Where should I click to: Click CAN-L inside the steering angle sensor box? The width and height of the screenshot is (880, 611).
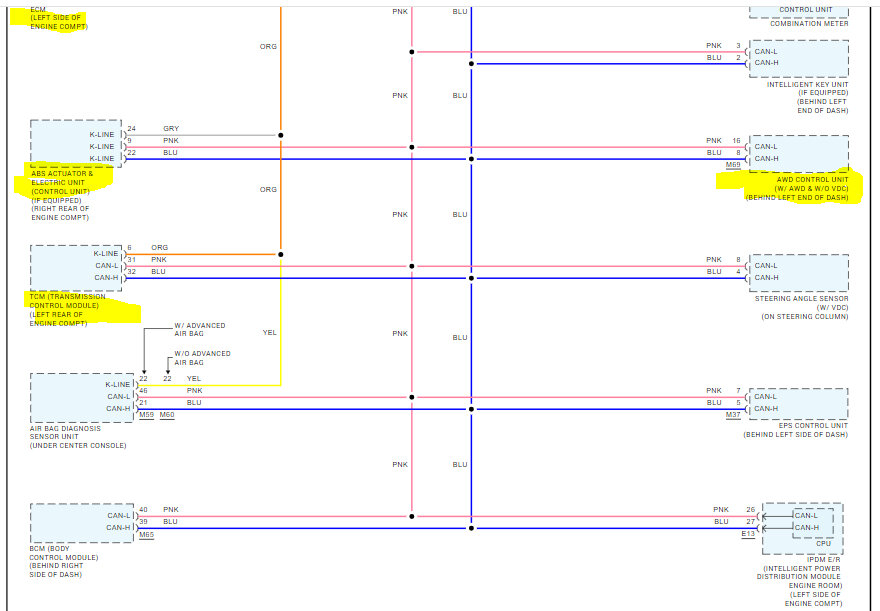[x=766, y=265]
